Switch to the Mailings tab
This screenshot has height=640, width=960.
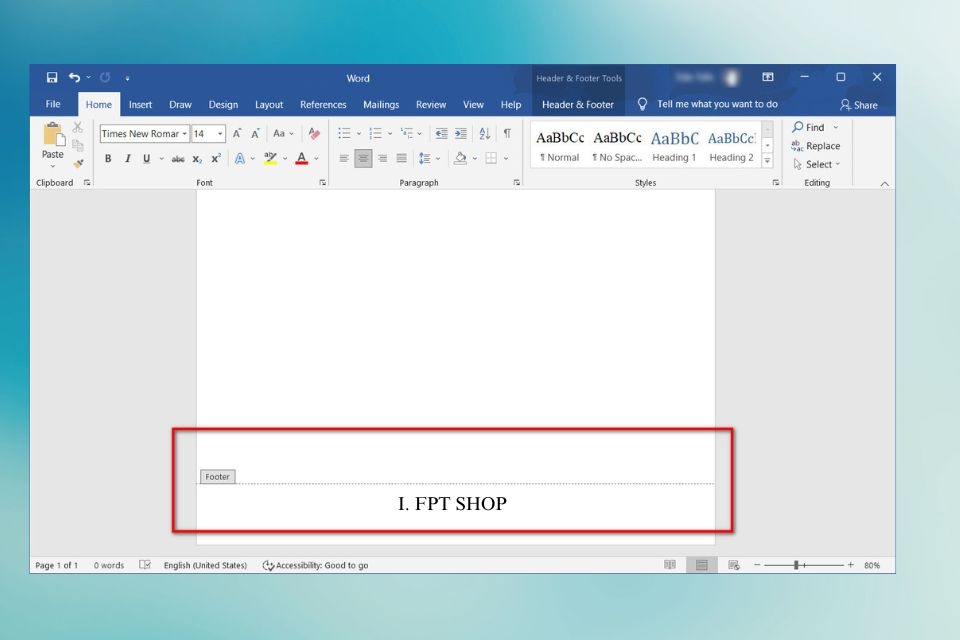381,105
